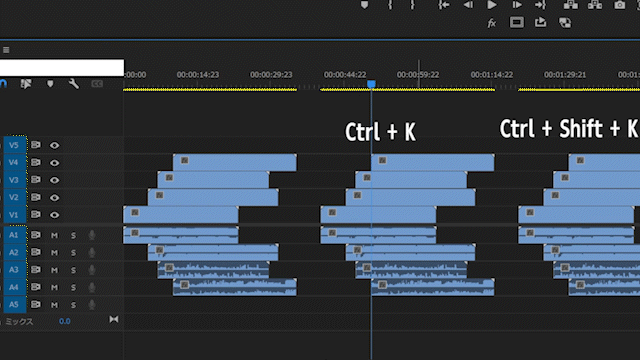Toggle global FX mute
Viewport: 640px width, 360px height.
[x=492, y=23]
